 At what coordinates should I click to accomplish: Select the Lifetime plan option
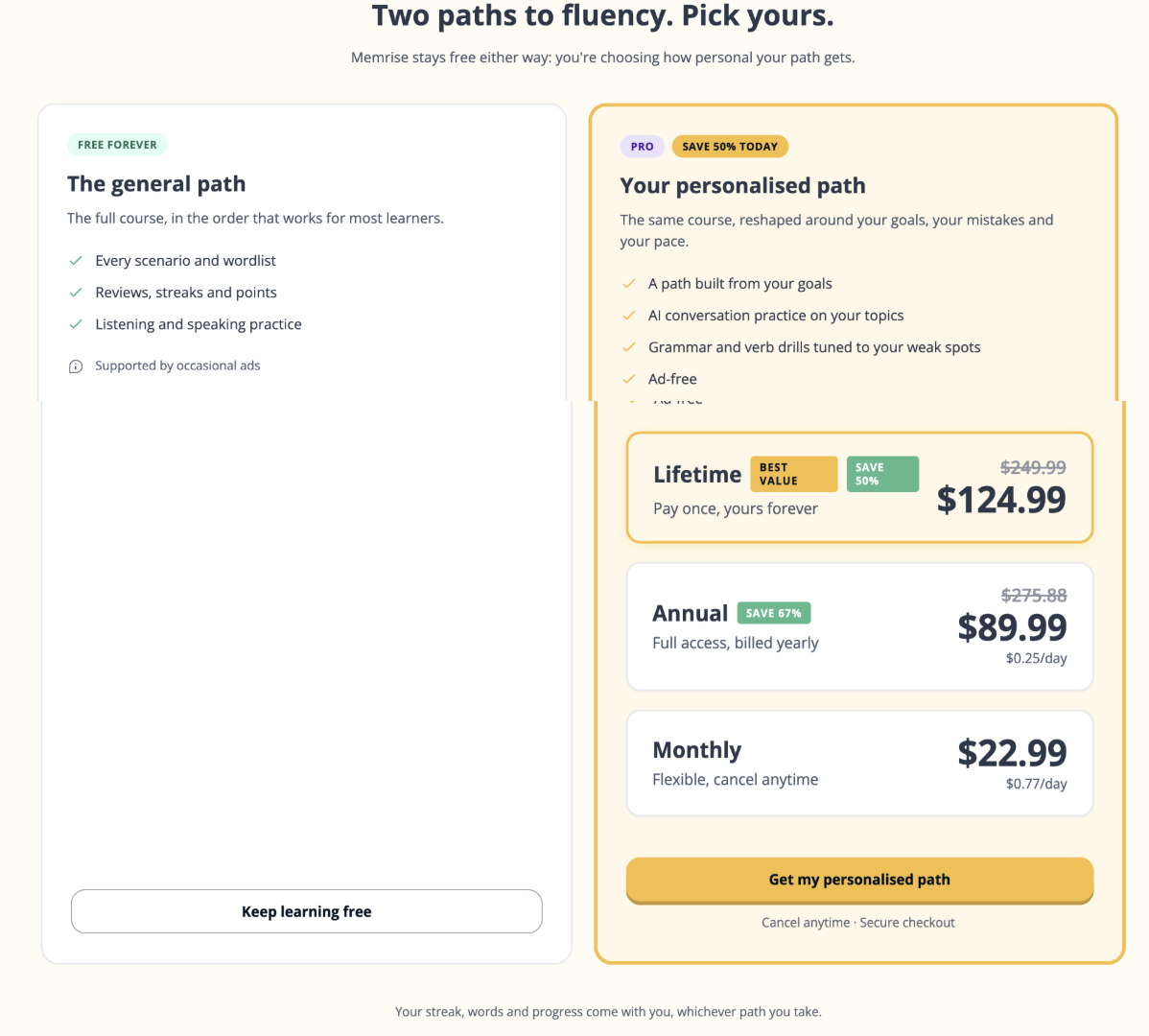click(859, 487)
